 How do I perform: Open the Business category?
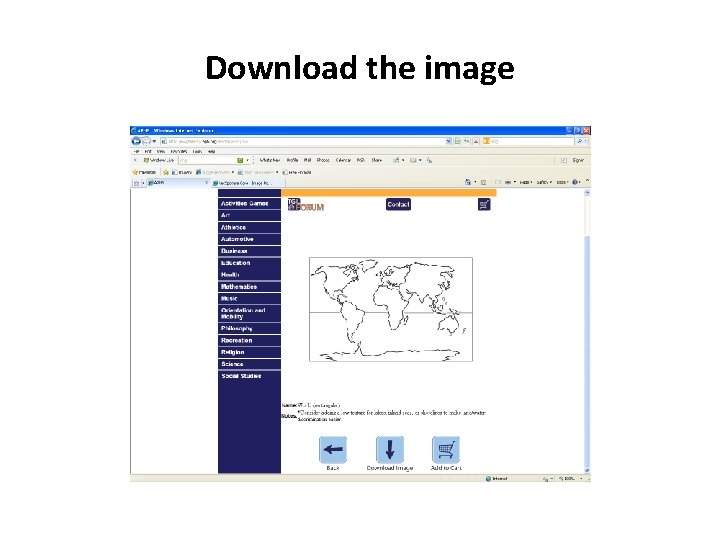point(249,251)
